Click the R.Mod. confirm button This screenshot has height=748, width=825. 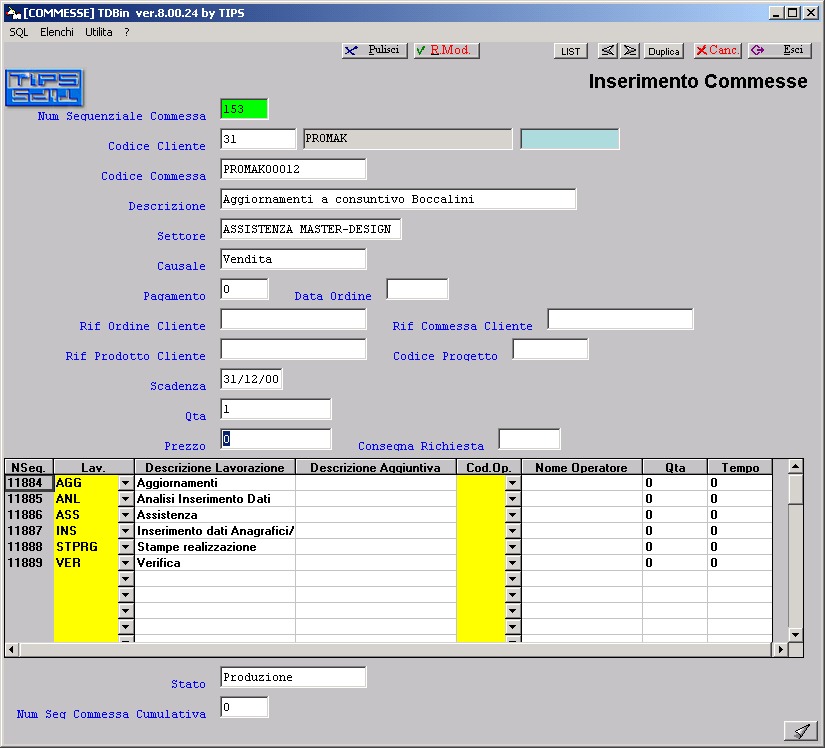pyautogui.click(x=447, y=50)
